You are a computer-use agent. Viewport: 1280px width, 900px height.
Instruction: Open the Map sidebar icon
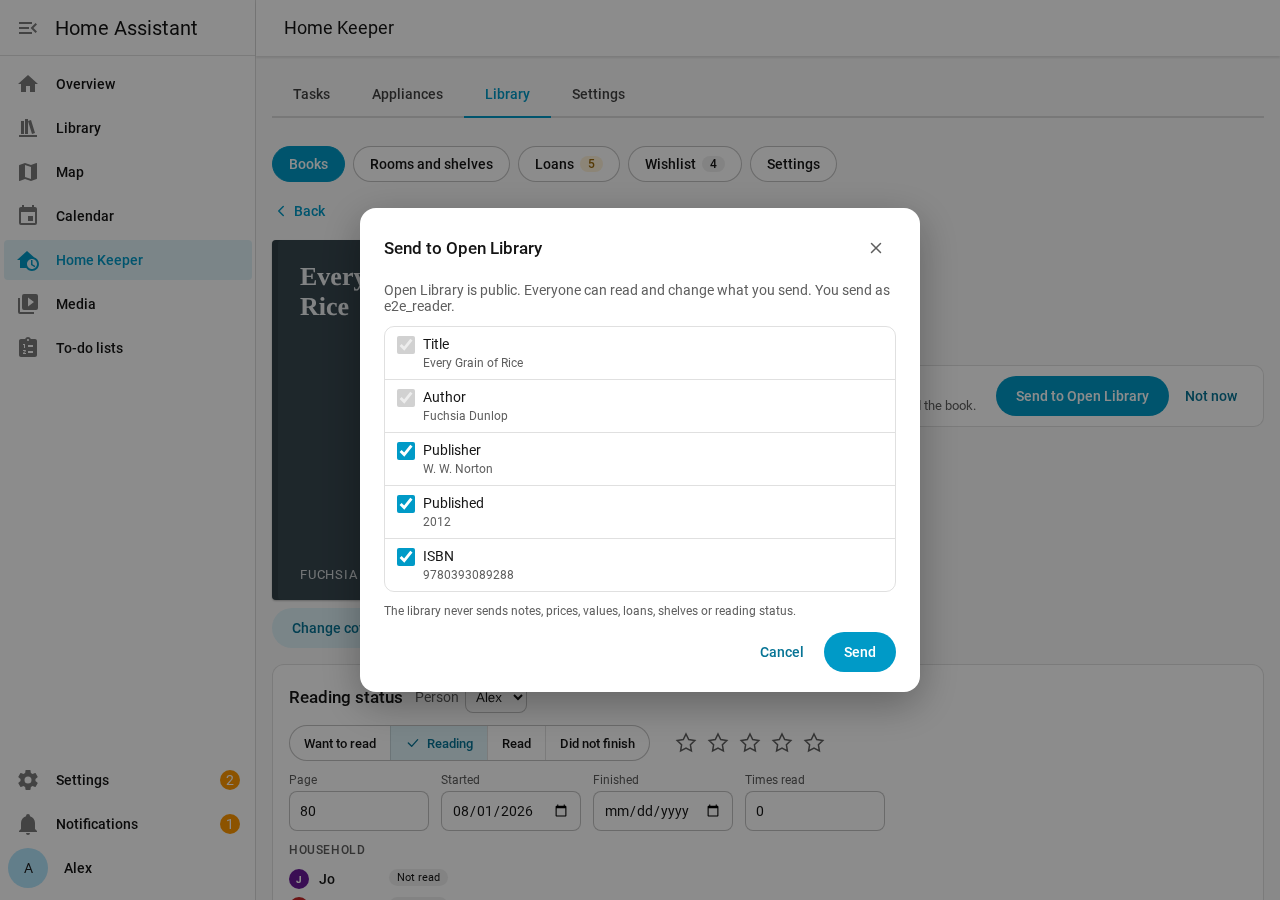pos(28,172)
